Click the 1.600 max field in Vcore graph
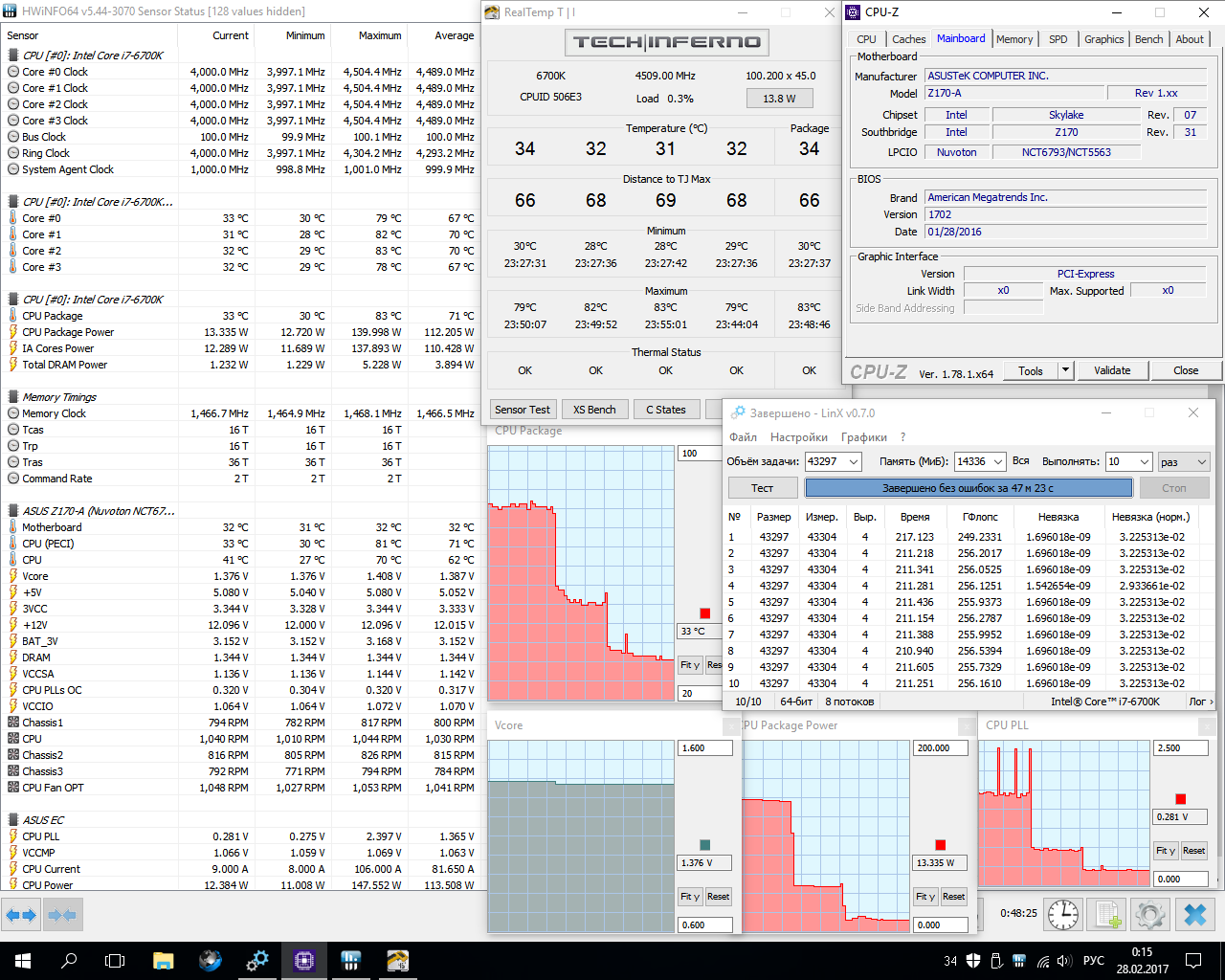The width and height of the screenshot is (1225, 980). 705,748
